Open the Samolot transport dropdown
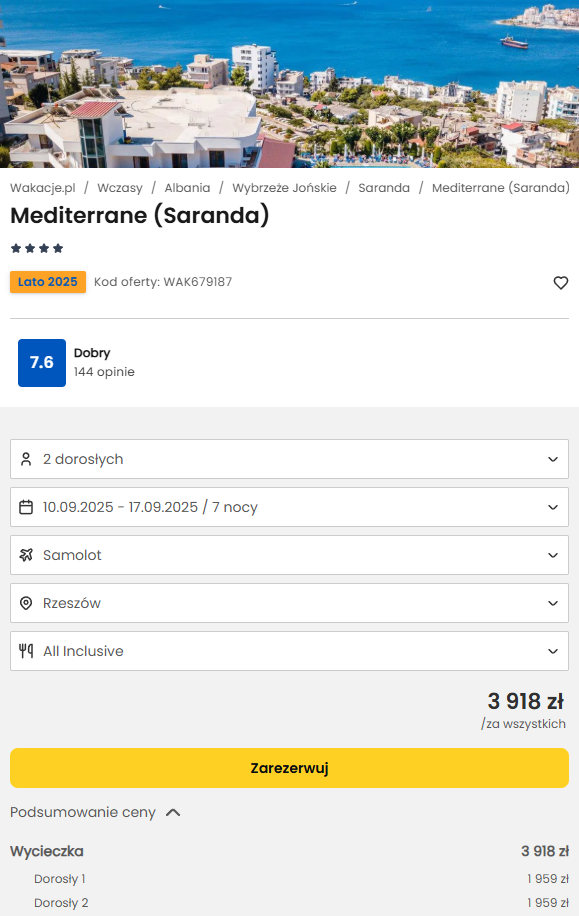Viewport: 579px width, 916px height. coord(289,555)
